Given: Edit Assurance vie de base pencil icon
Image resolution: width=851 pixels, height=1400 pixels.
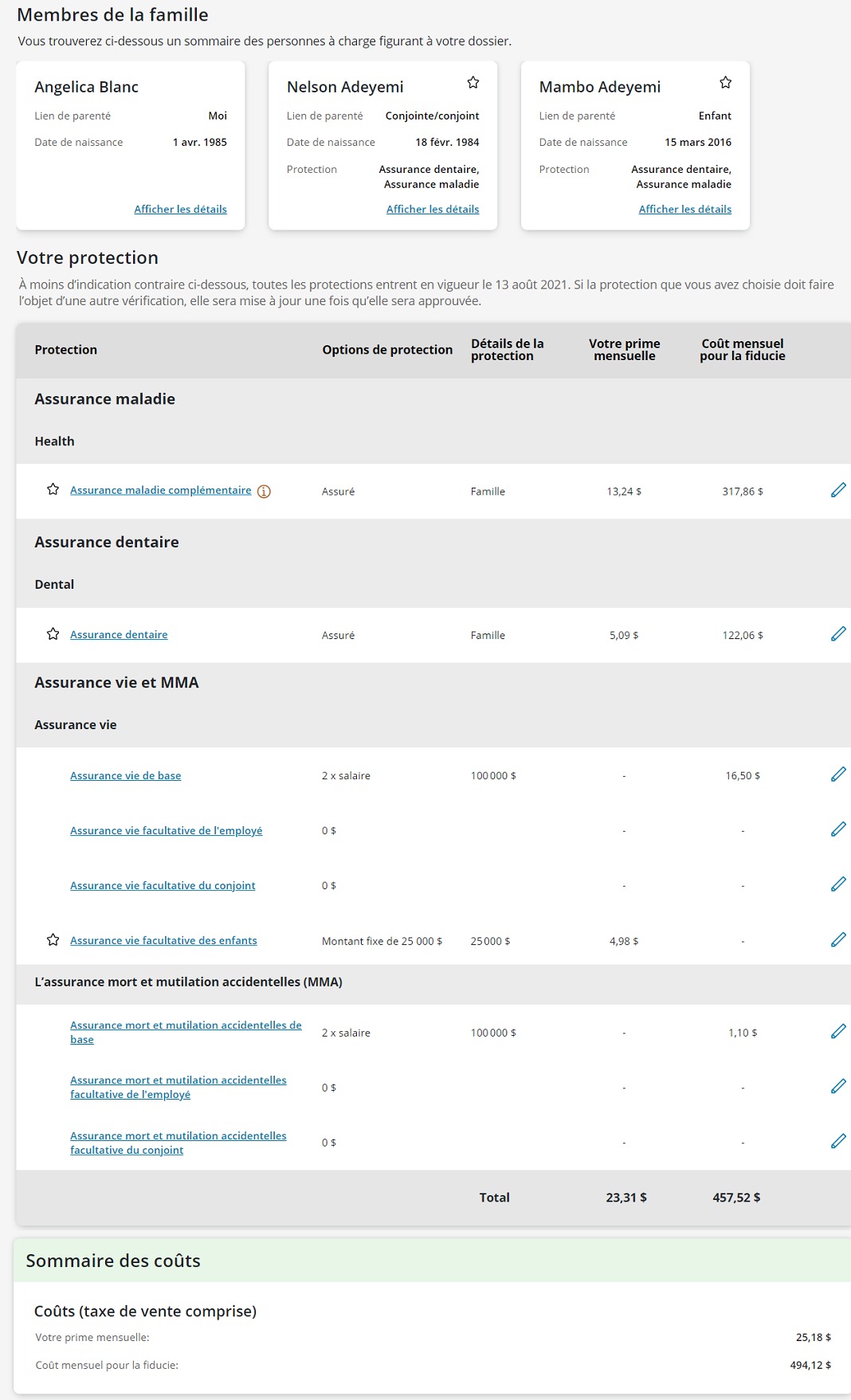Looking at the screenshot, I should (x=838, y=775).
